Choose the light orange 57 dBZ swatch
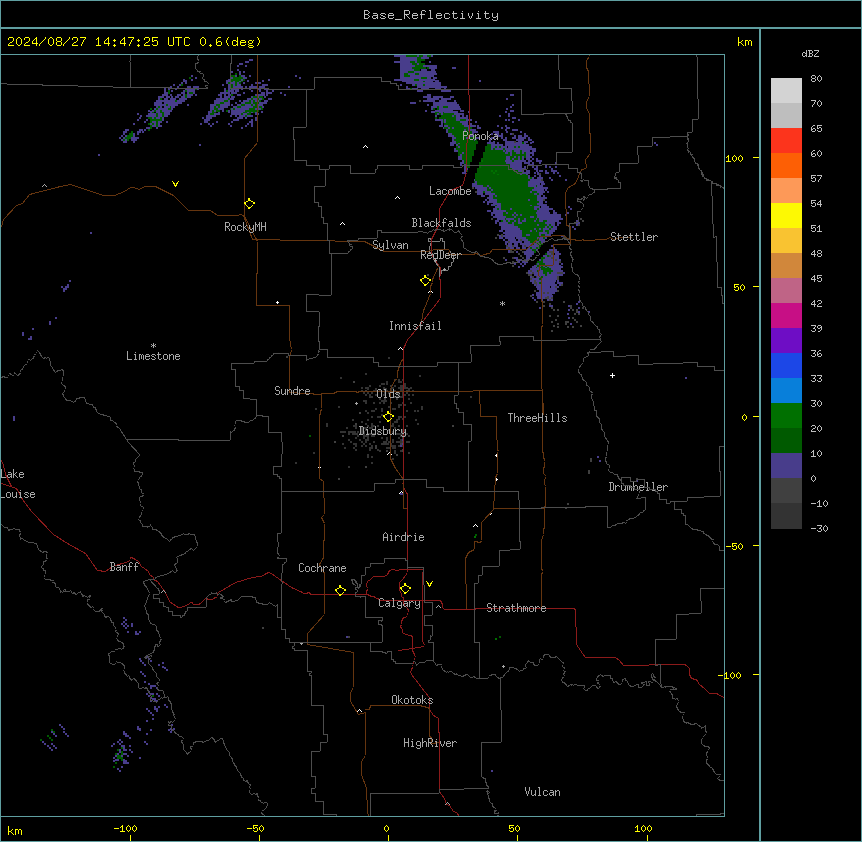 [786, 191]
